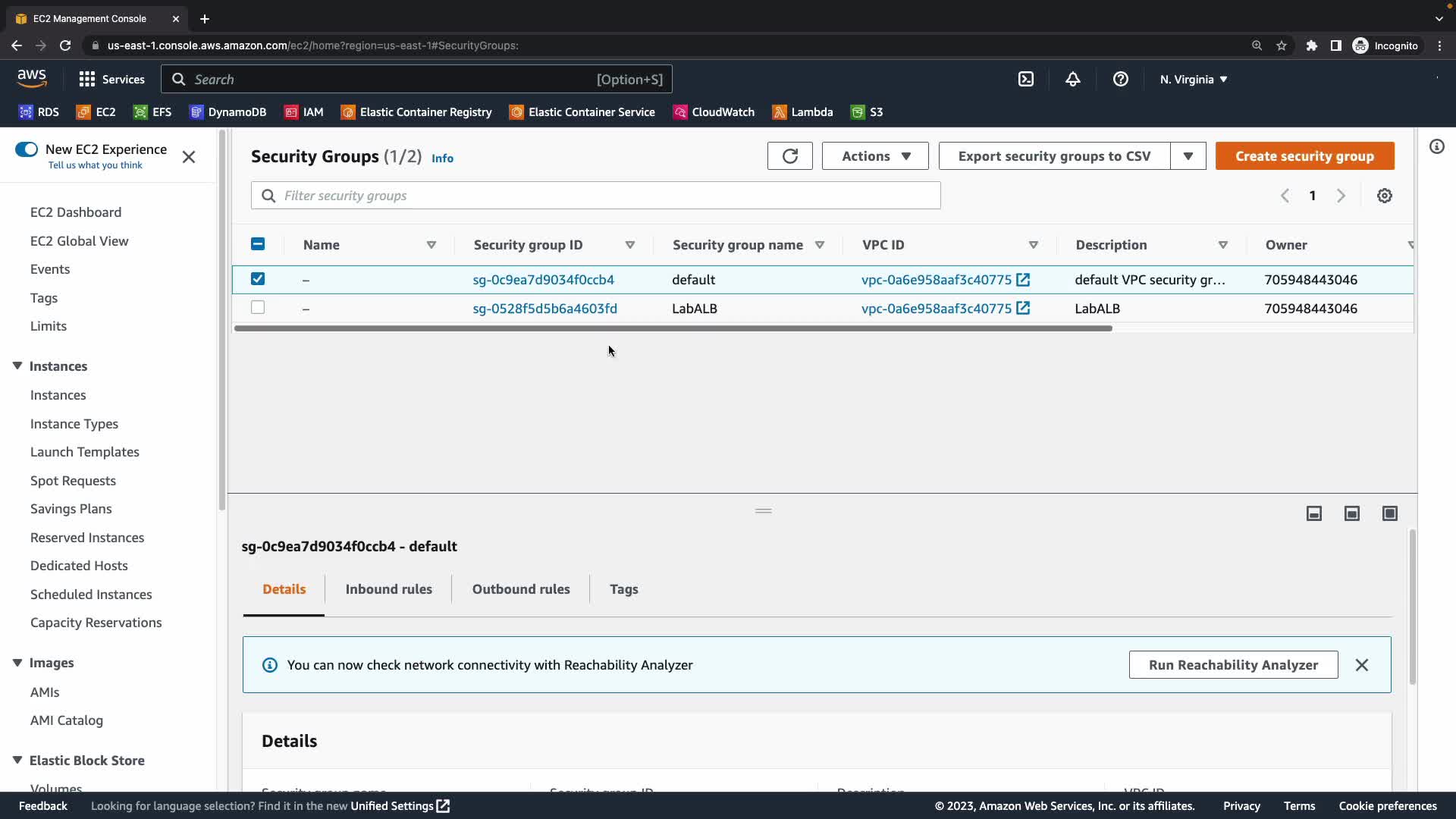The image size is (1456, 819).
Task: Open table preferences gear icon
Action: [1384, 196]
